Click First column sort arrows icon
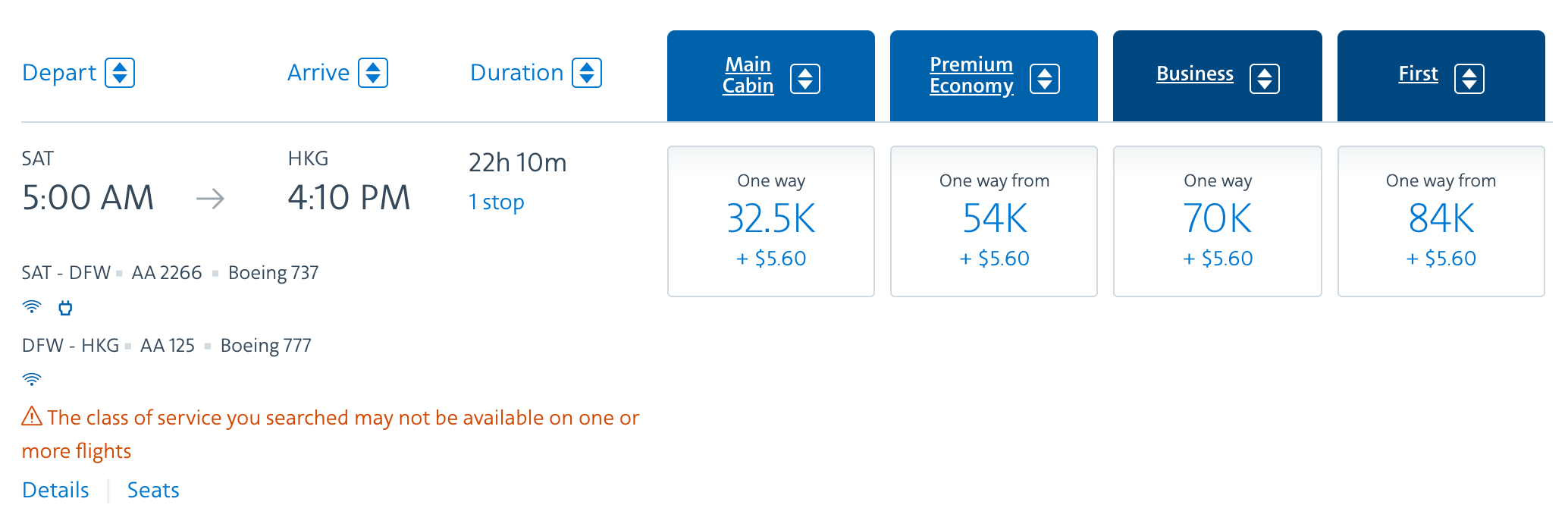This screenshot has width=1568, height=508. pos(1469,79)
